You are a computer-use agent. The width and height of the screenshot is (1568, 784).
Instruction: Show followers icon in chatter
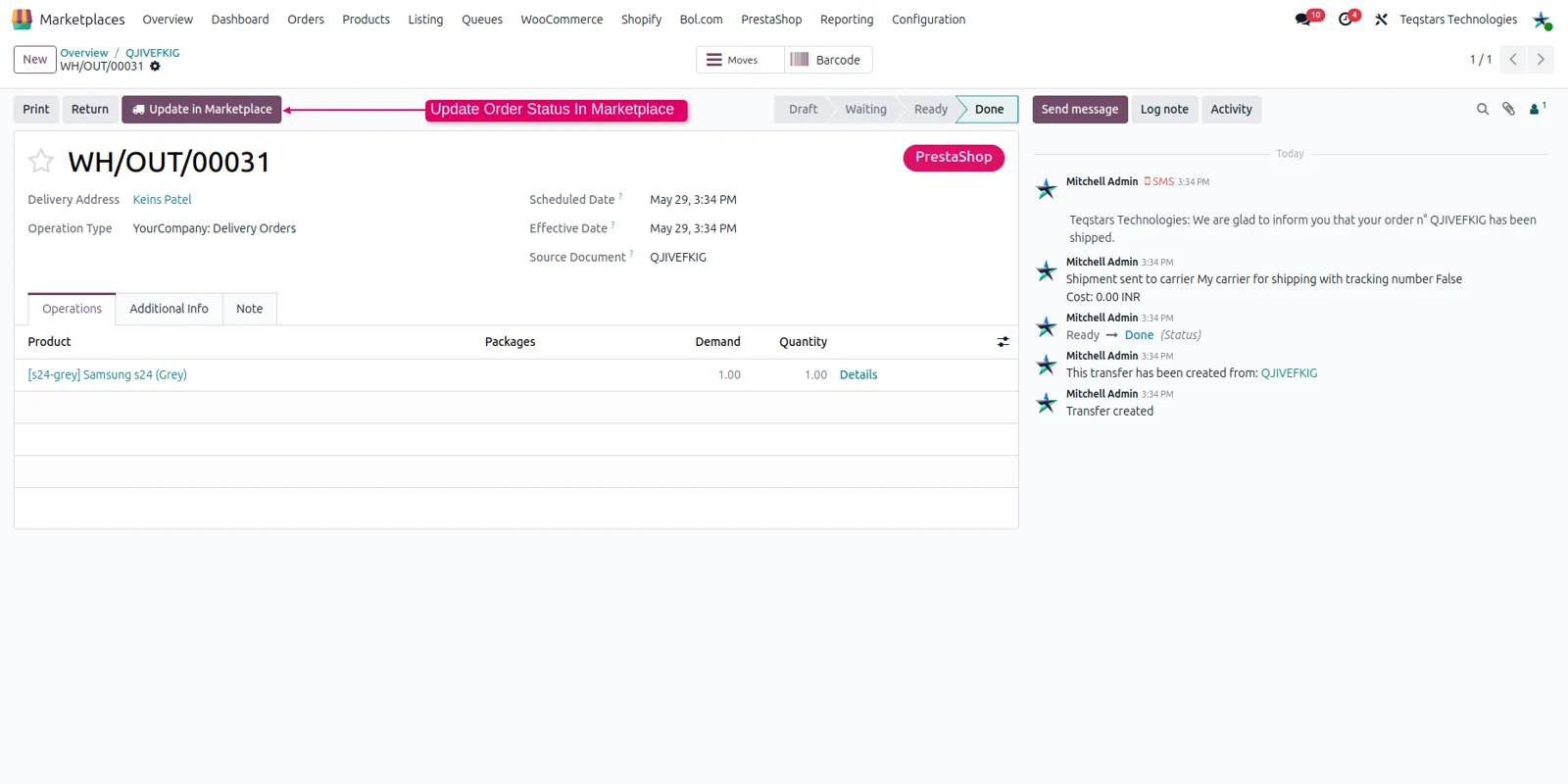(1537, 109)
